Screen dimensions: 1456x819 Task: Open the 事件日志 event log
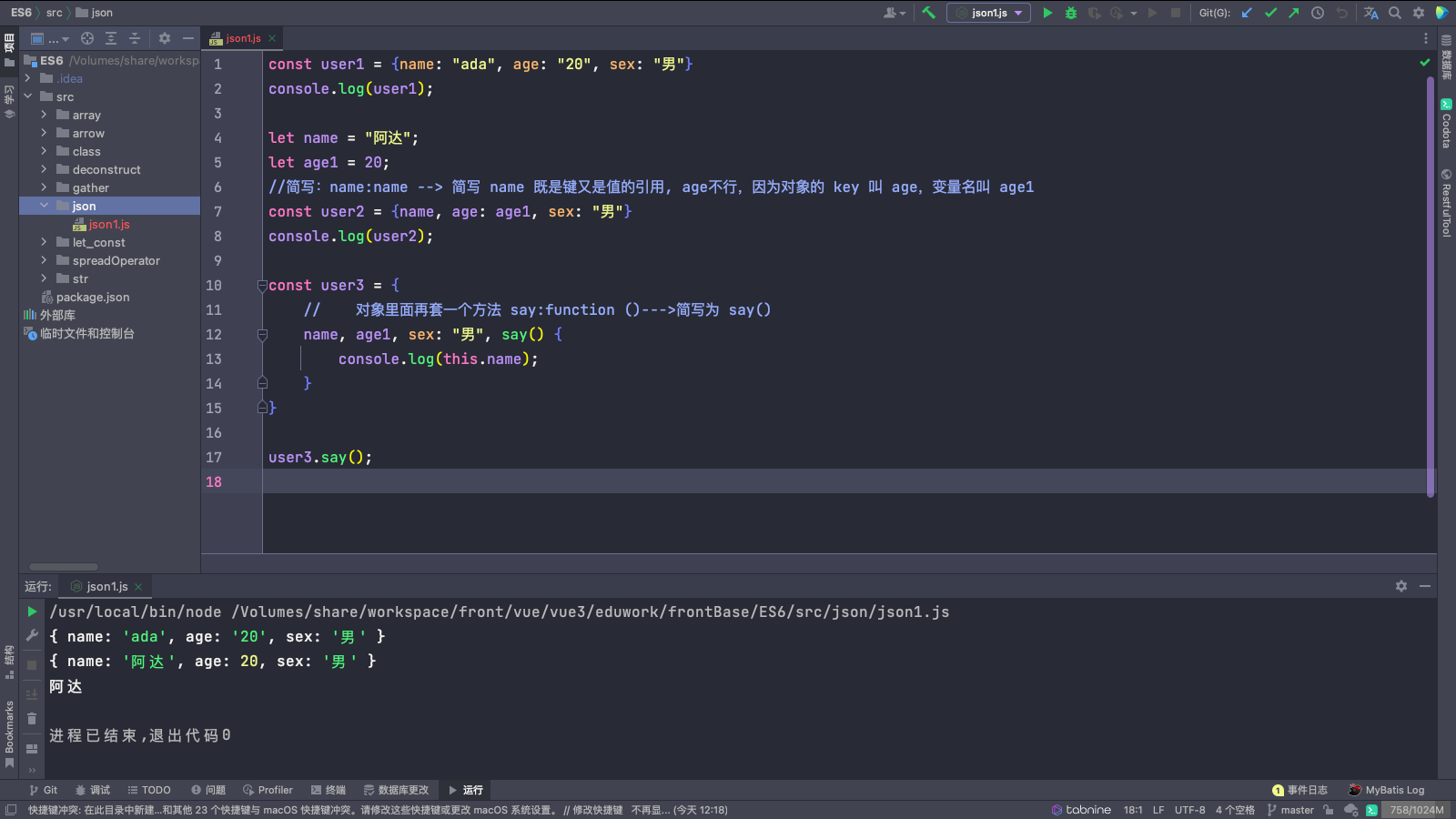point(1305,790)
